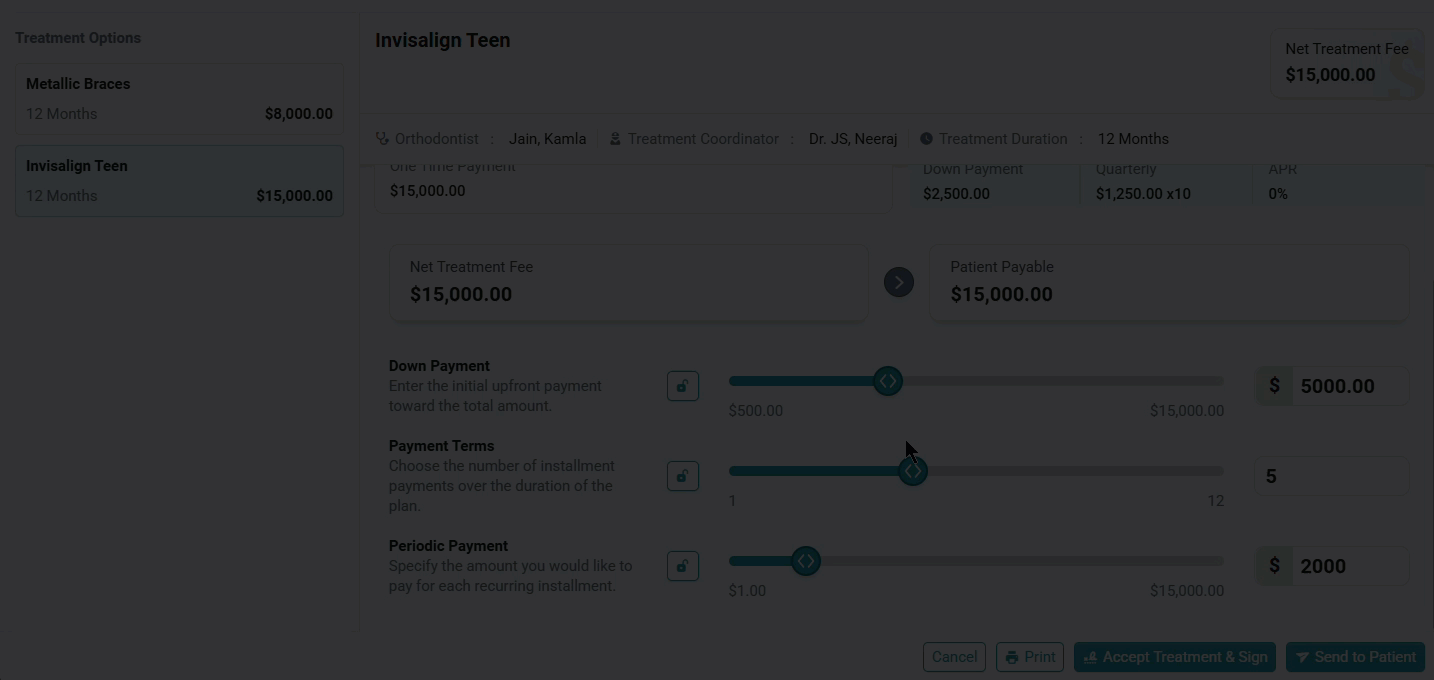1434x680 pixels.
Task: Click the Down Payment $2,500.00 value
Action: tap(956, 194)
